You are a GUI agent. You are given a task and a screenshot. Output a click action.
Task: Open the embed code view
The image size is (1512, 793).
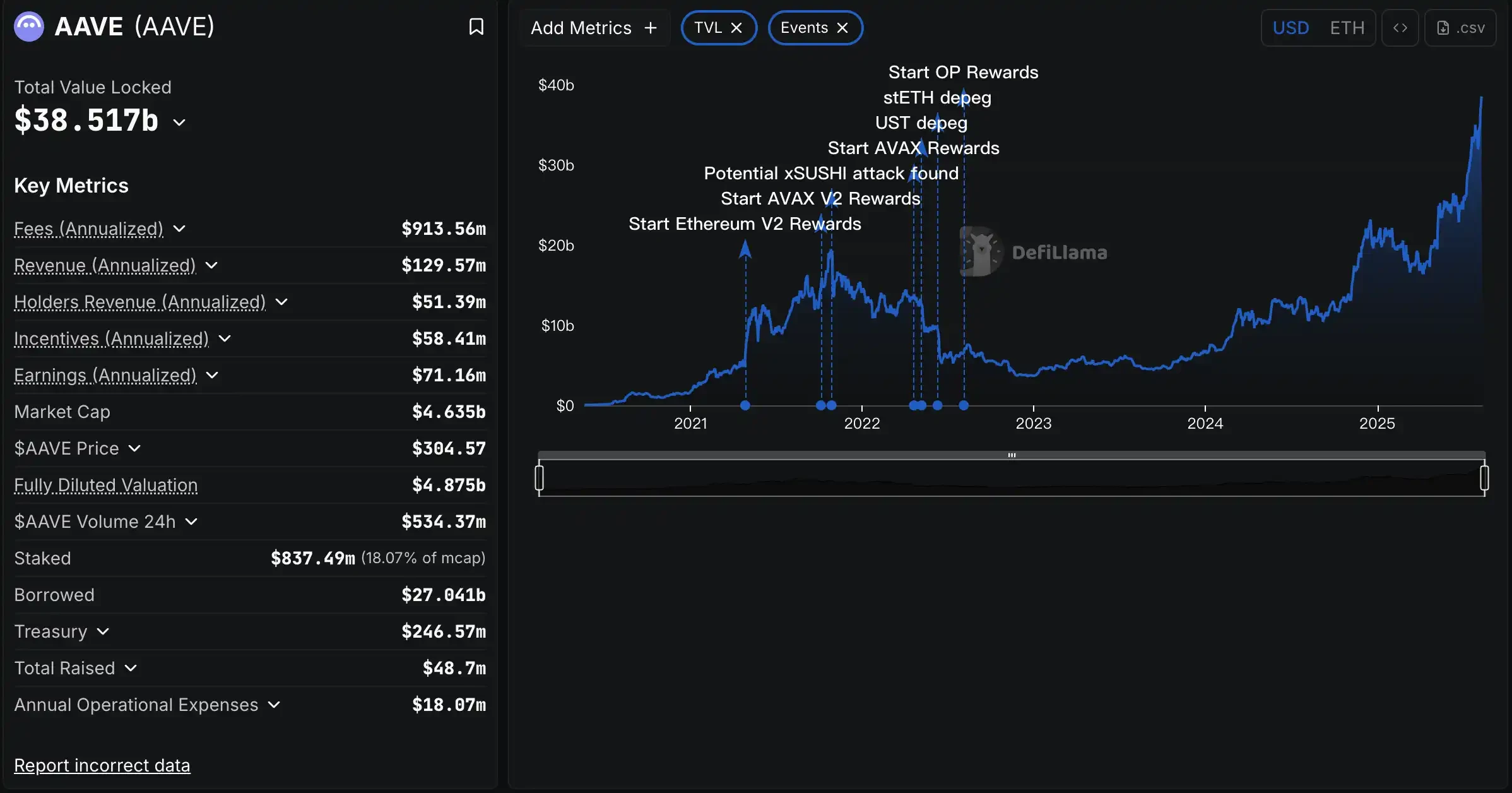tap(1400, 28)
